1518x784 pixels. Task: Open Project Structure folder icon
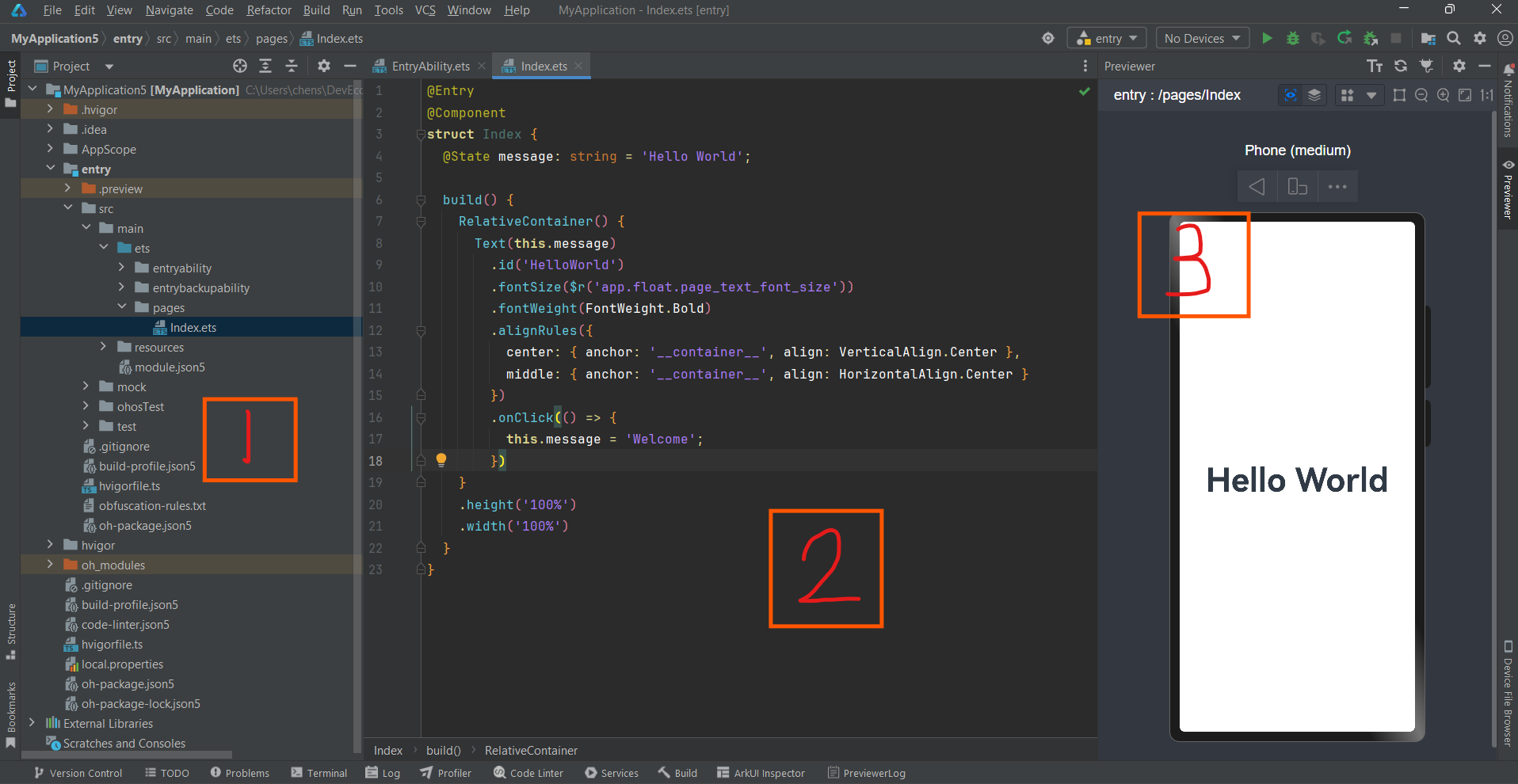(x=1428, y=38)
